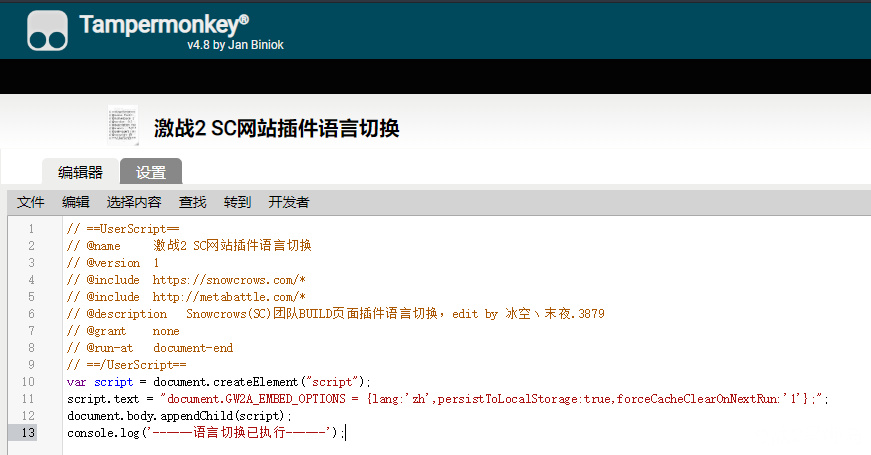Click the 'document.body.appendChild(script);' line
The image size is (871, 455).
(x=179, y=416)
